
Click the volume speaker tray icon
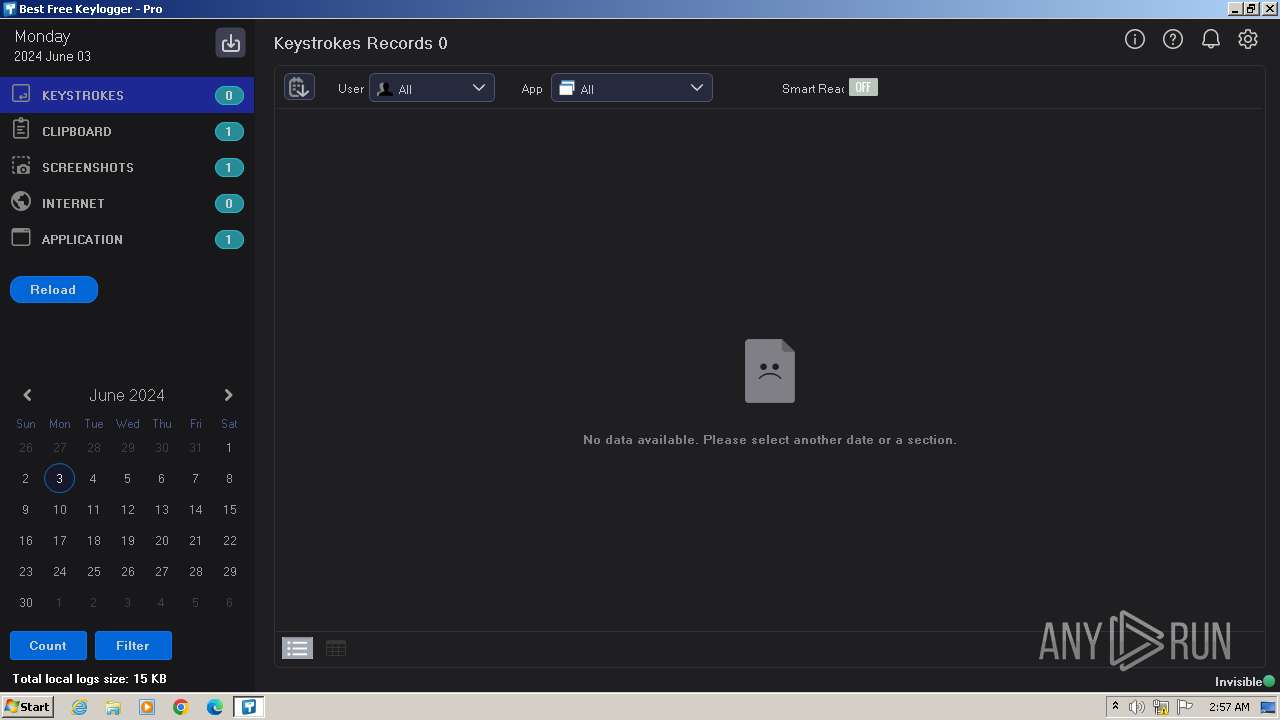point(1137,707)
